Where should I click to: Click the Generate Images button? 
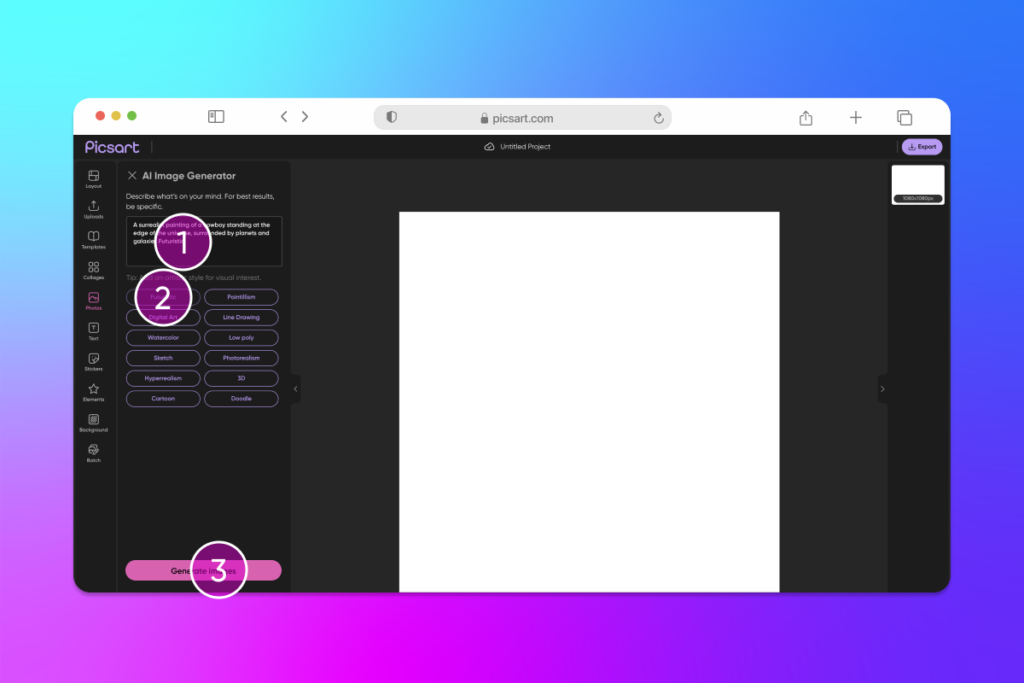pyautogui.click(x=203, y=570)
